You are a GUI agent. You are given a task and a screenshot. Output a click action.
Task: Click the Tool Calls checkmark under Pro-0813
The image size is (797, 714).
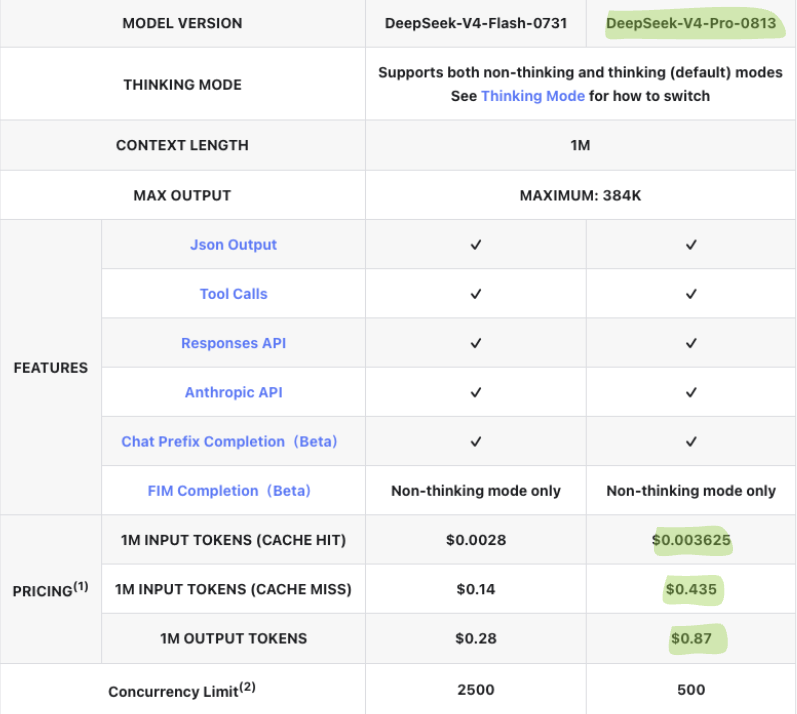(x=691, y=294)
